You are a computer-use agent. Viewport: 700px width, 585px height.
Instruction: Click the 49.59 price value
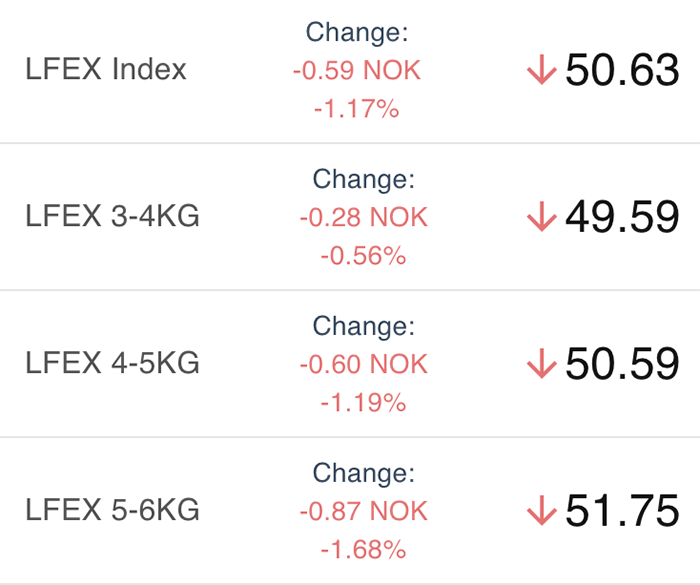[622, 217]
